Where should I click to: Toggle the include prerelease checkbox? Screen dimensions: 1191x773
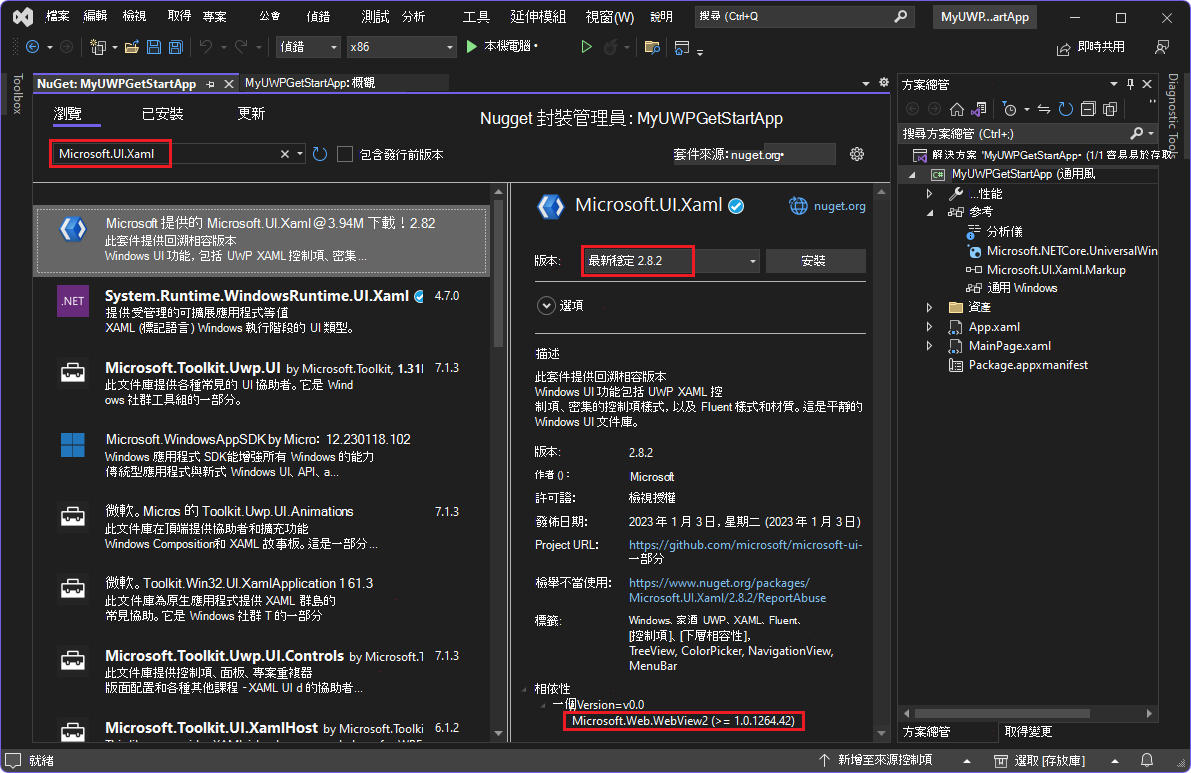(345, 154)
